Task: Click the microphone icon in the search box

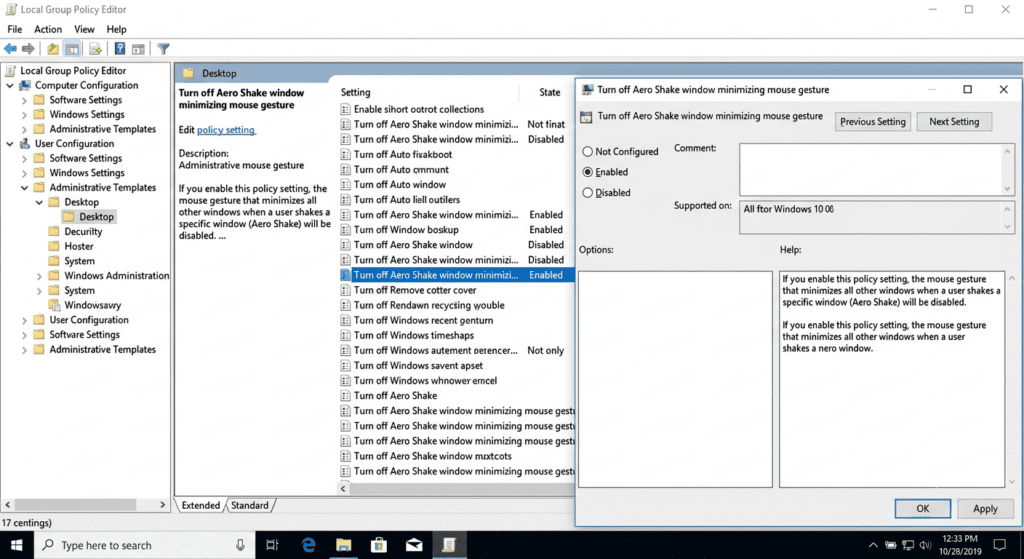Action: coord(240,545)
